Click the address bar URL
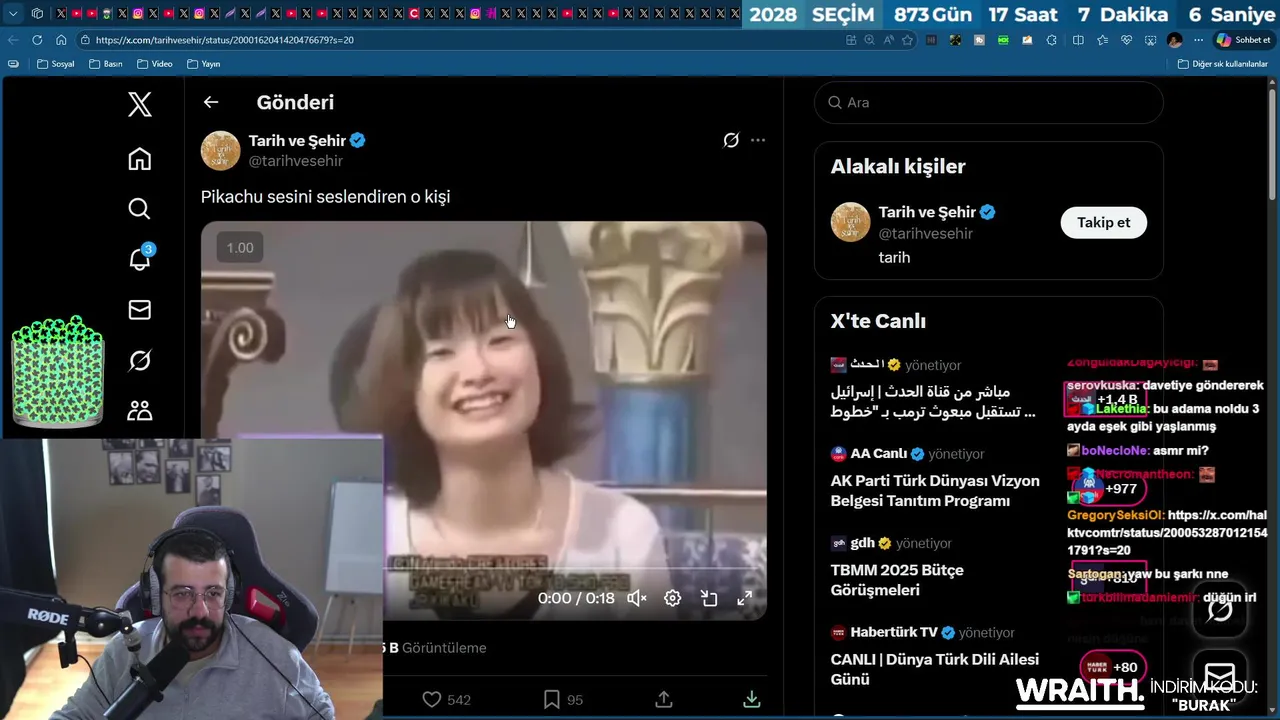 [225, 40]
